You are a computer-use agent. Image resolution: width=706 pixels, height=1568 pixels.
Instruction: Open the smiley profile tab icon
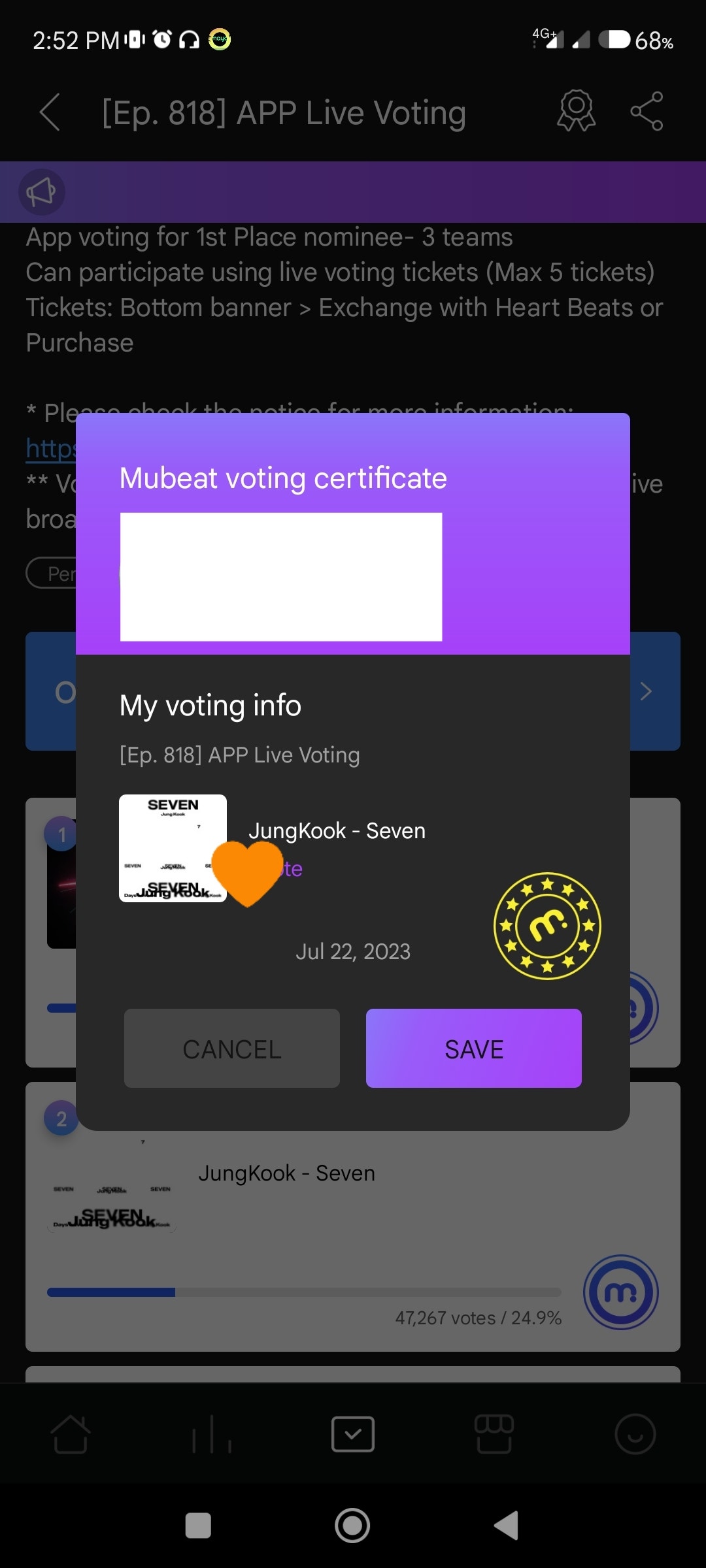click(x=635, y=1434)
